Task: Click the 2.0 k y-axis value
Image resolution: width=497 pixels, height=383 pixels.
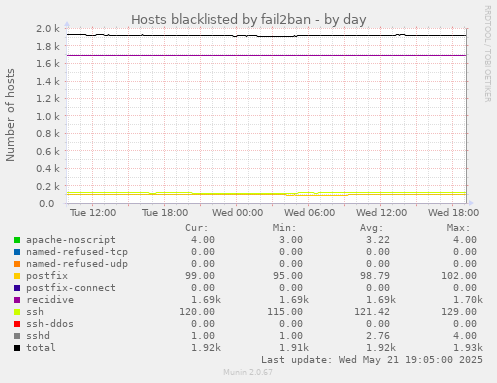Action: tap(48, 29)
